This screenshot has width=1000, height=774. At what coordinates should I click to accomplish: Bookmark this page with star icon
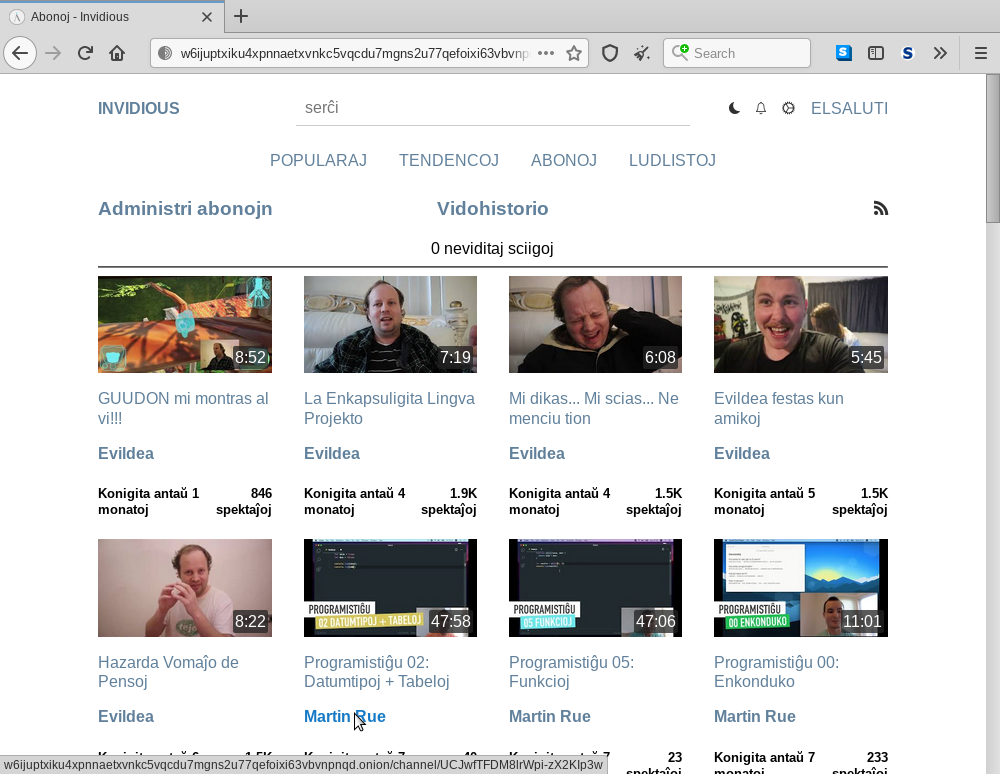coord(574,53)
